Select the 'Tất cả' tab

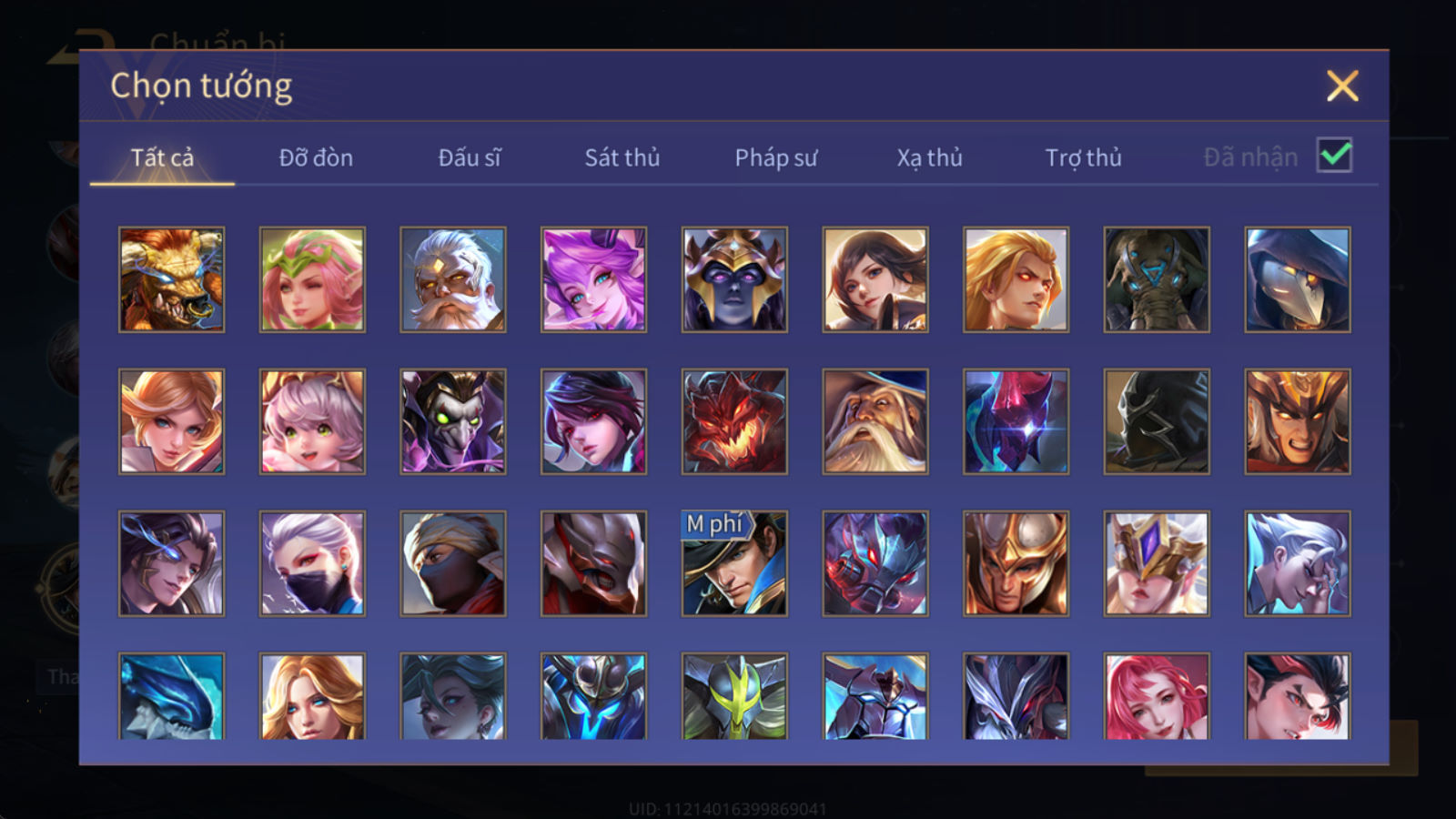(162, 157)
